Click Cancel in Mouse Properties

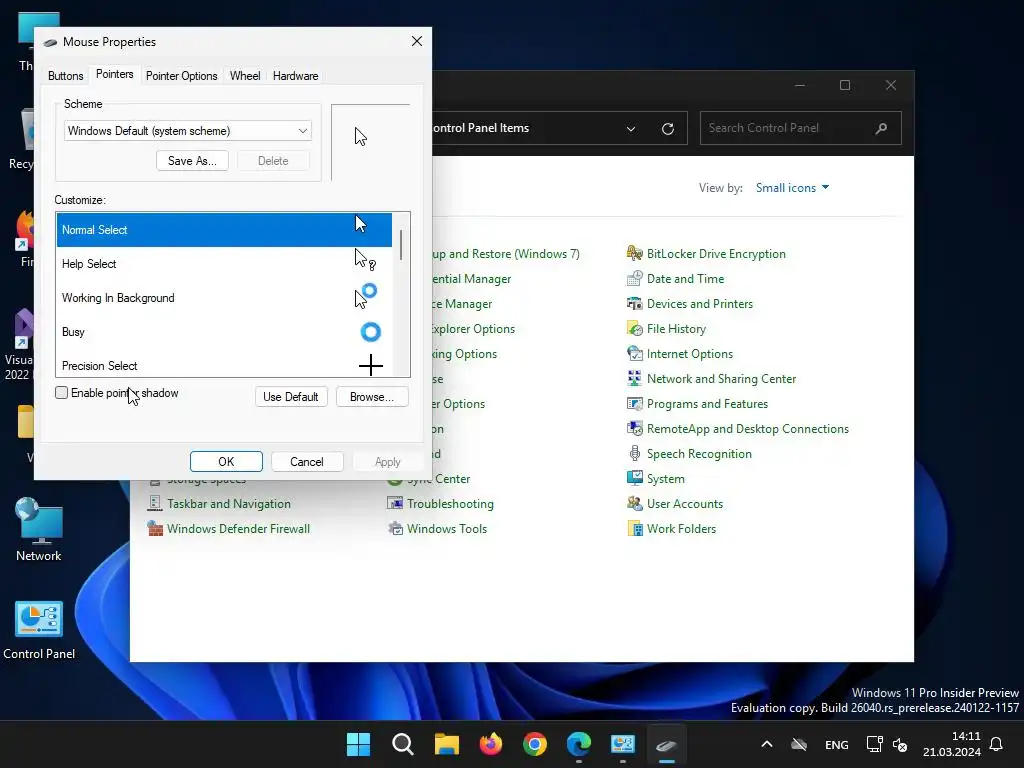click(x=306, y=462)
